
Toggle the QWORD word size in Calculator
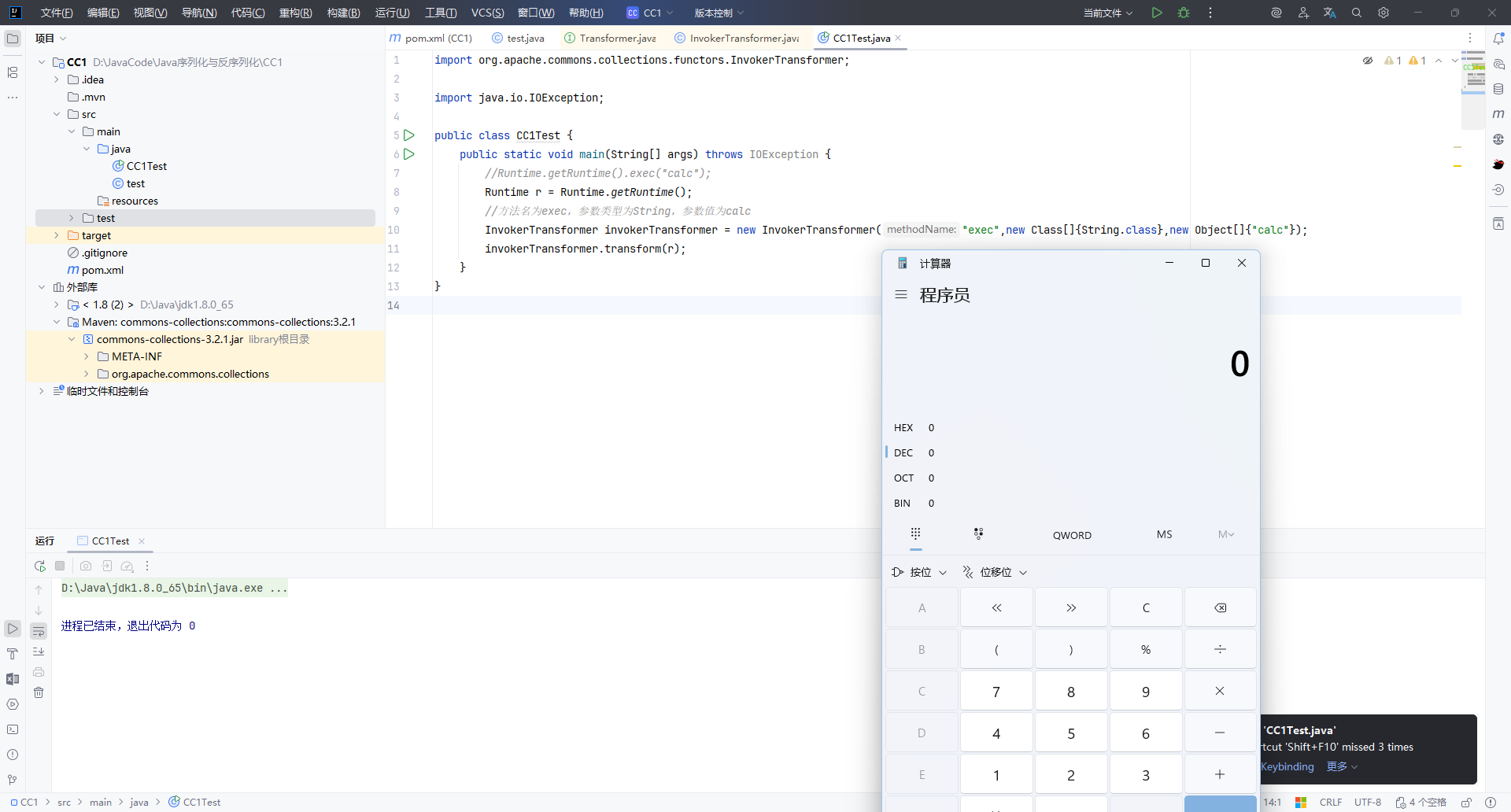pyautogui.click(x=1072, y=535)
